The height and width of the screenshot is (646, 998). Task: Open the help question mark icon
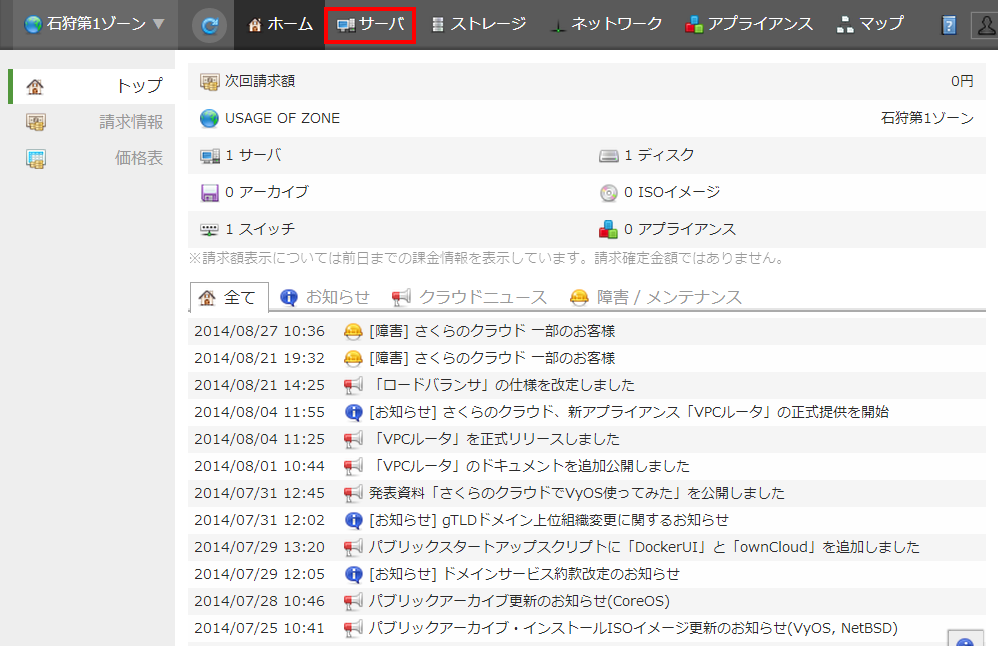coord(949,25)
